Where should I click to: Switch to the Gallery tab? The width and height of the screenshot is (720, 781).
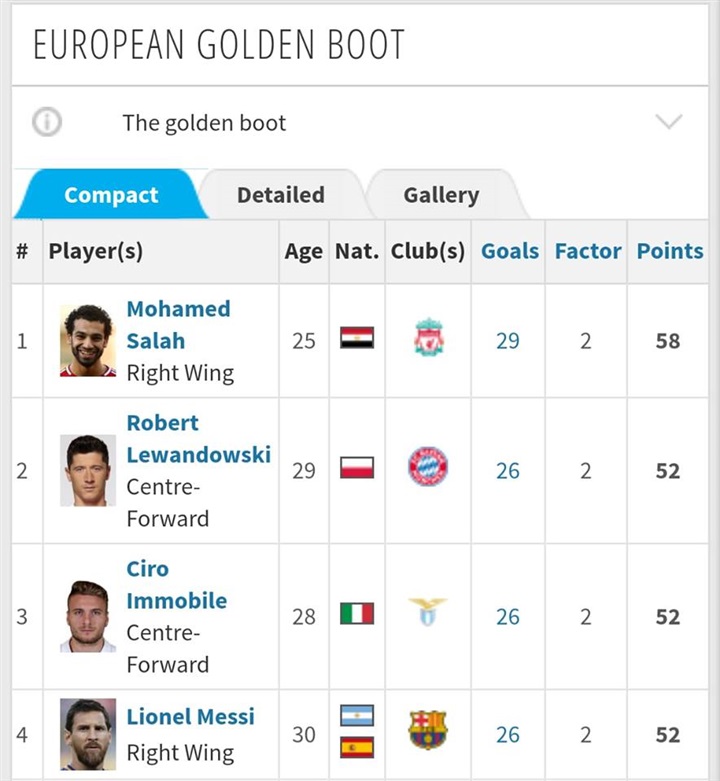441,195
